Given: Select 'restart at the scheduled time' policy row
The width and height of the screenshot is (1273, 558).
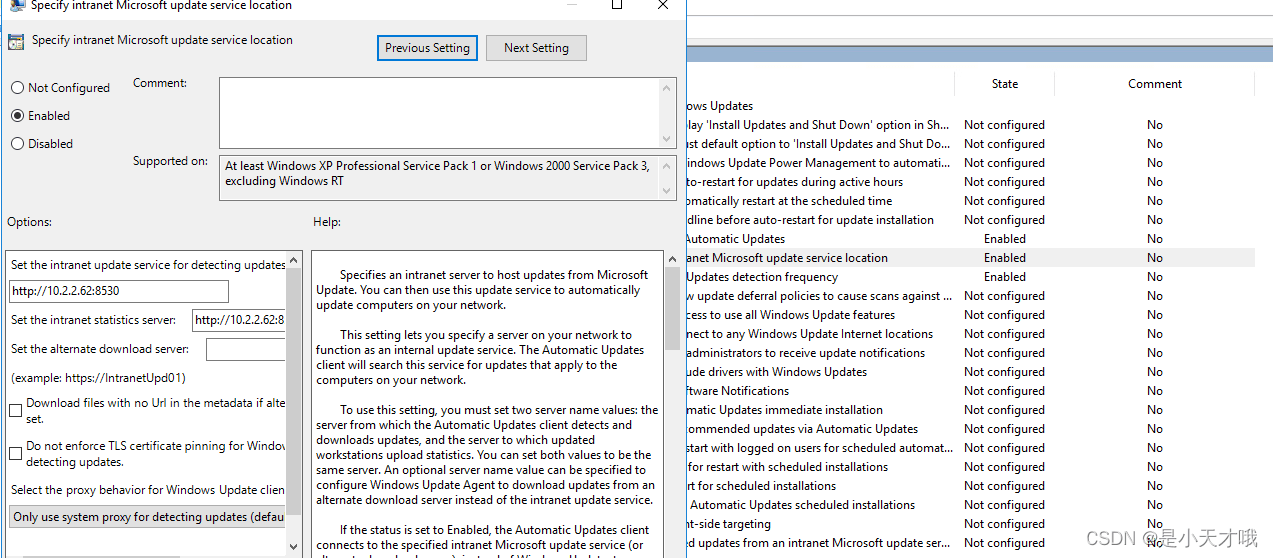Looking at the screenshot, I should point(970,201).
